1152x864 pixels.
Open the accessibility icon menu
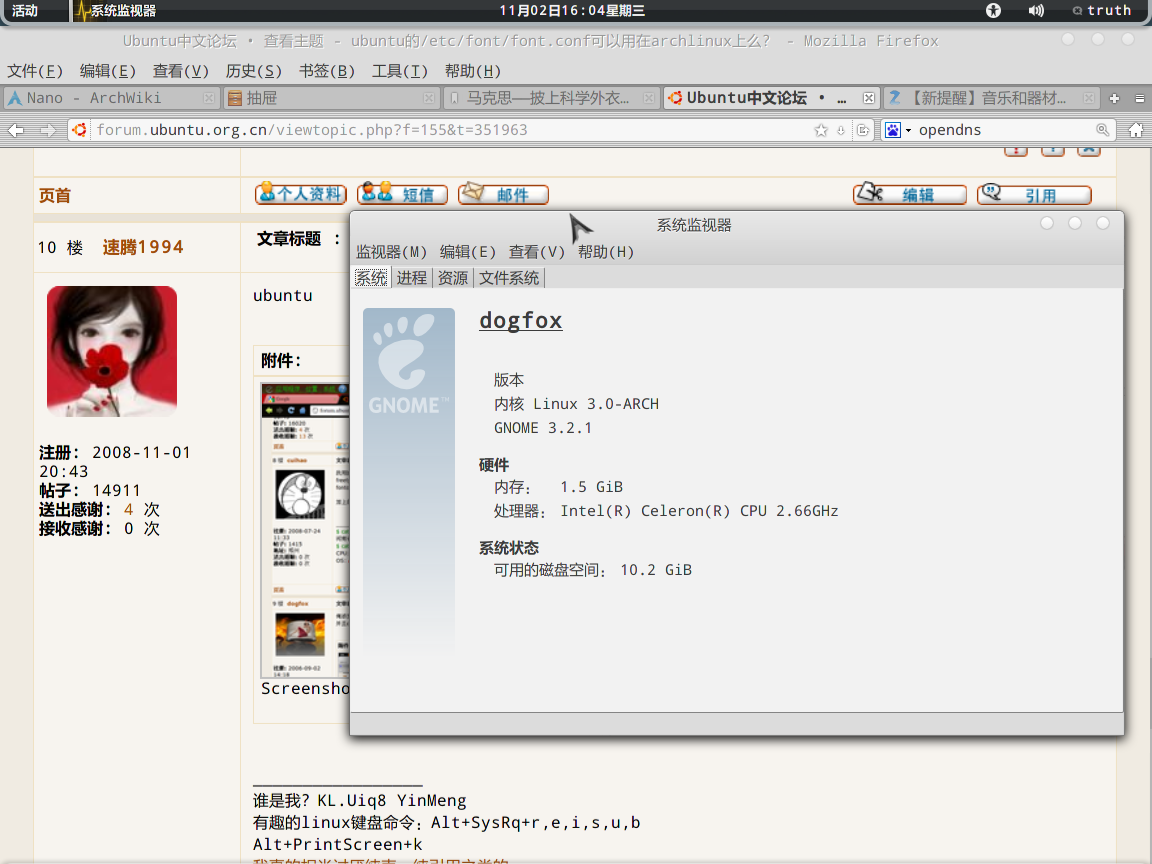(993, 10)
